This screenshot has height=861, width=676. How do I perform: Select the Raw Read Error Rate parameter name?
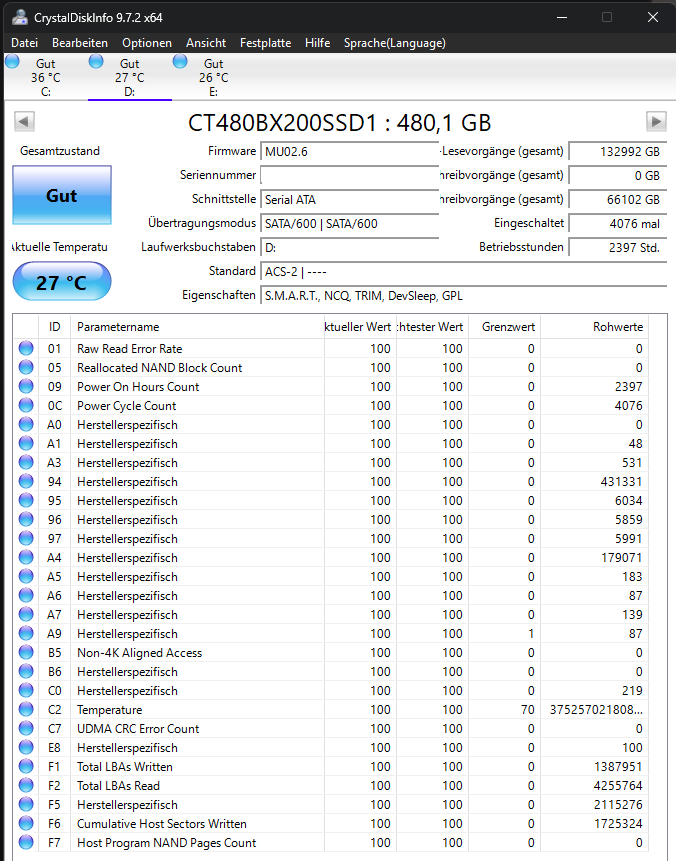(x=130, y=349)
